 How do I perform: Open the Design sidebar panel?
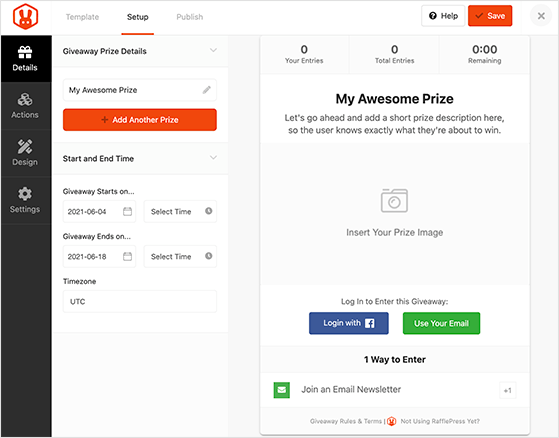(x=26, y=153)
